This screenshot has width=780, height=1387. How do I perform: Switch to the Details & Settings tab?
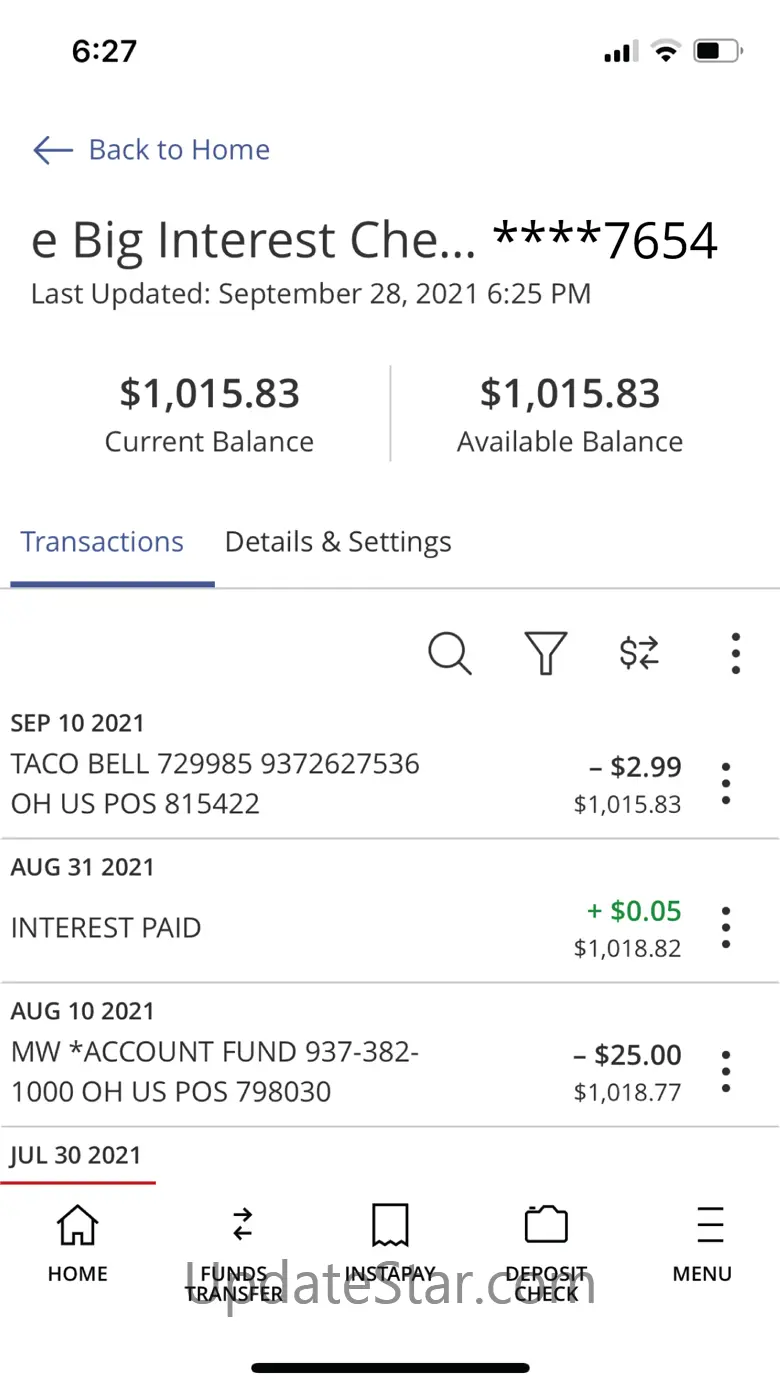click(338, 542)
